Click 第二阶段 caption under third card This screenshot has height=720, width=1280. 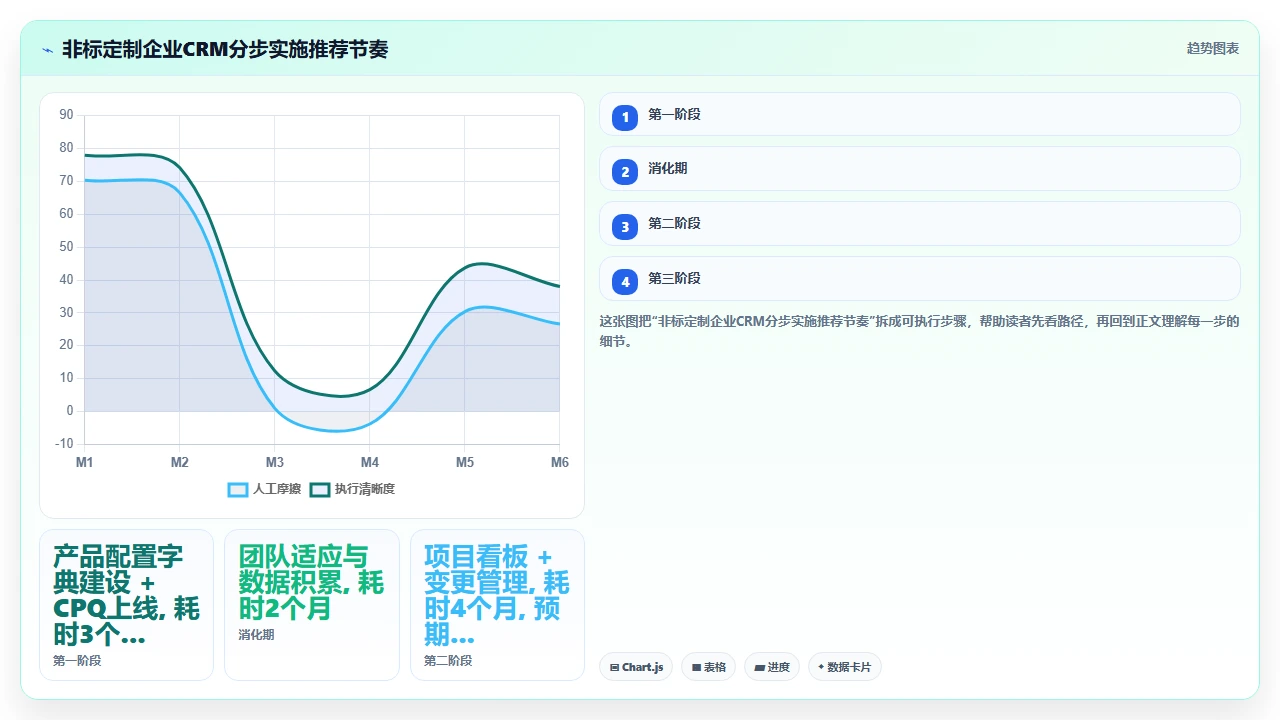pyautogui.click(x=448, y=661)
